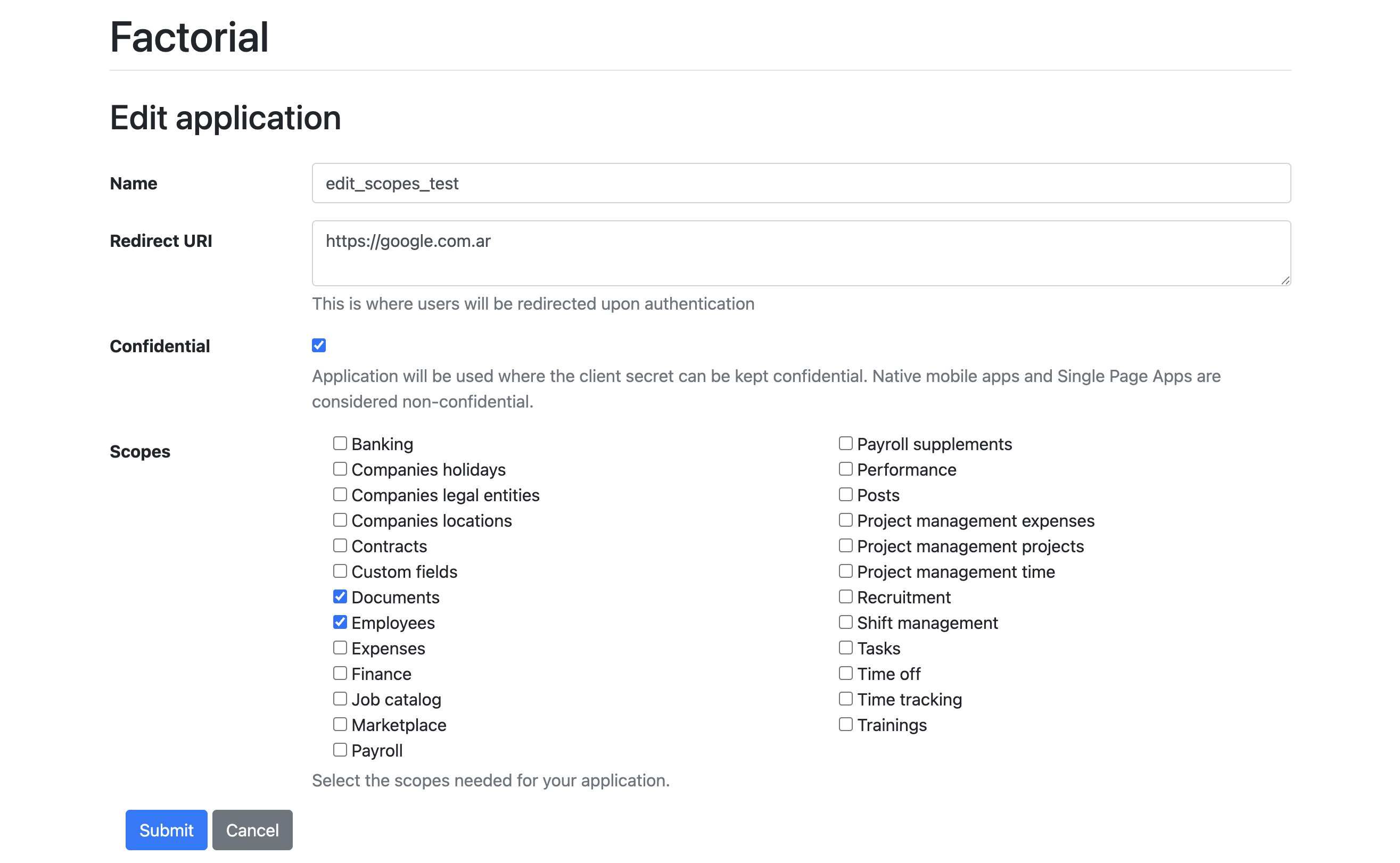The height and width of the screenshot is (863, 1400).
Task: Click the Redirect URI text area
Action: [x=801, y=253]
